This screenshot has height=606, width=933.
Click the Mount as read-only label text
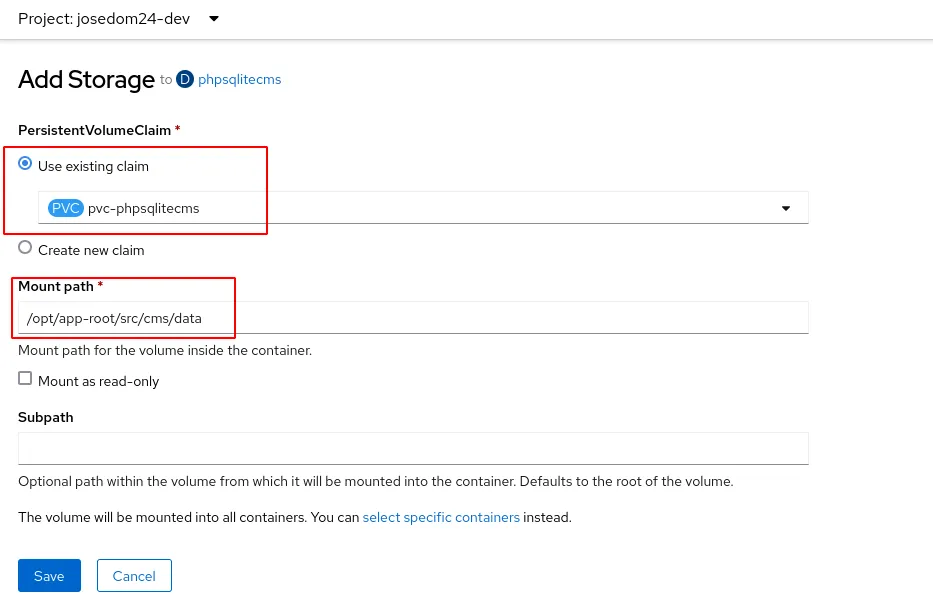(98, 381)
